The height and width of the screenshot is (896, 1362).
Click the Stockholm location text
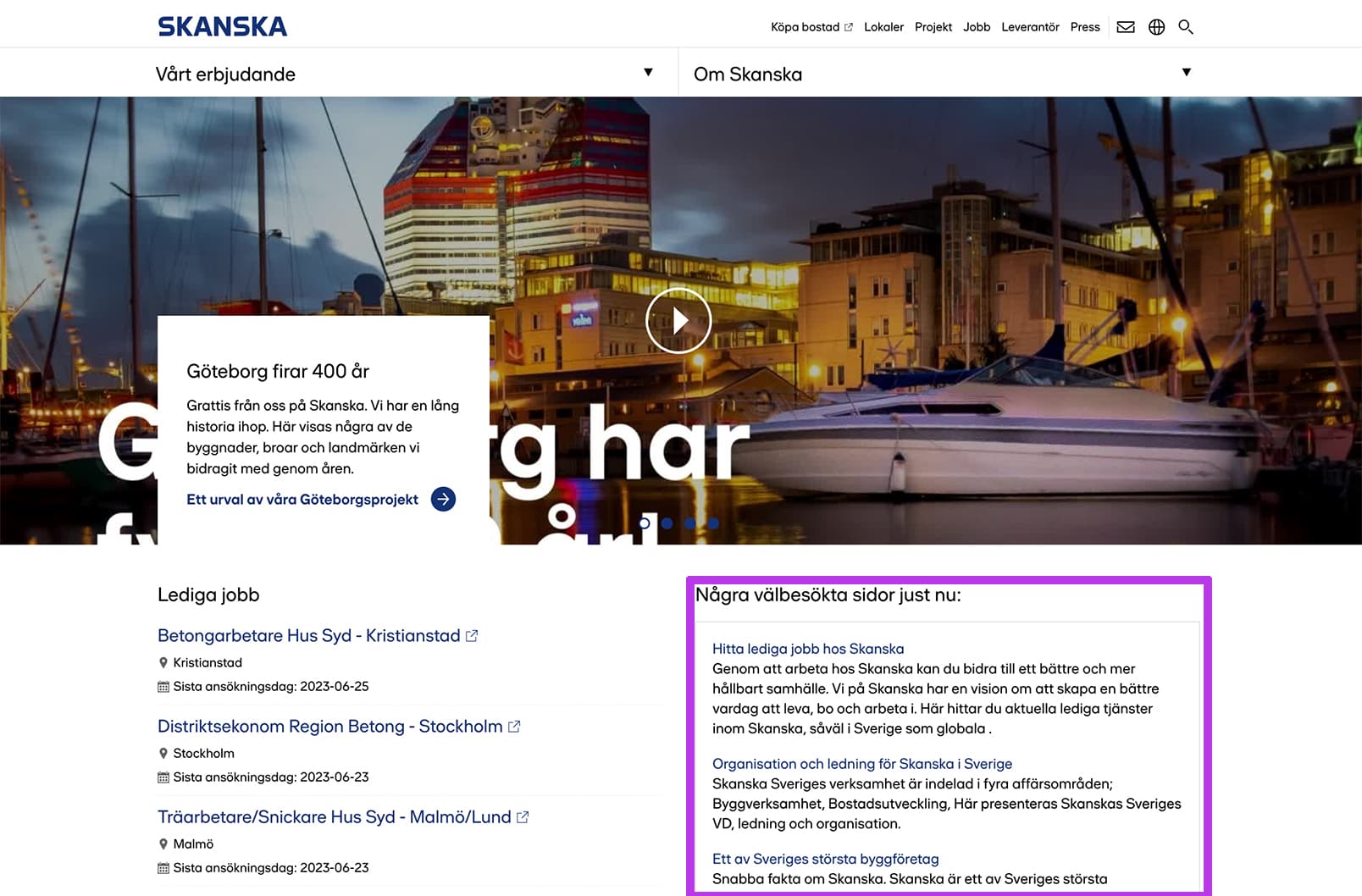coord(203,753)
